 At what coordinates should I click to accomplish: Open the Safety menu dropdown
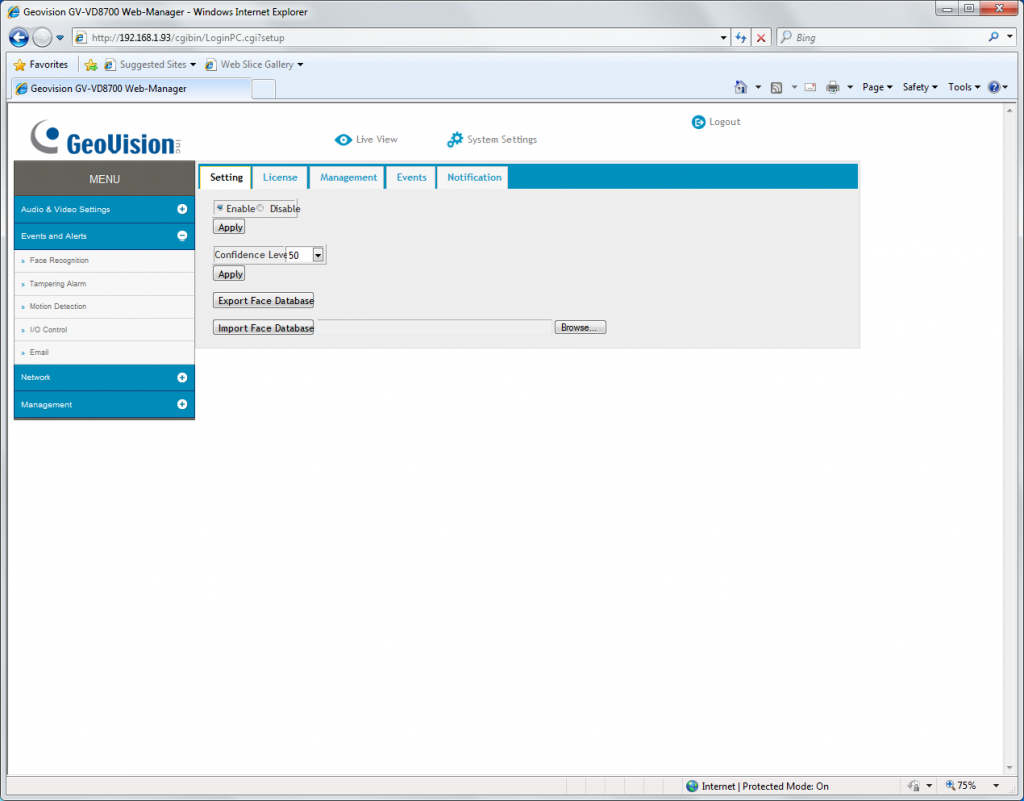click(920, 87)
